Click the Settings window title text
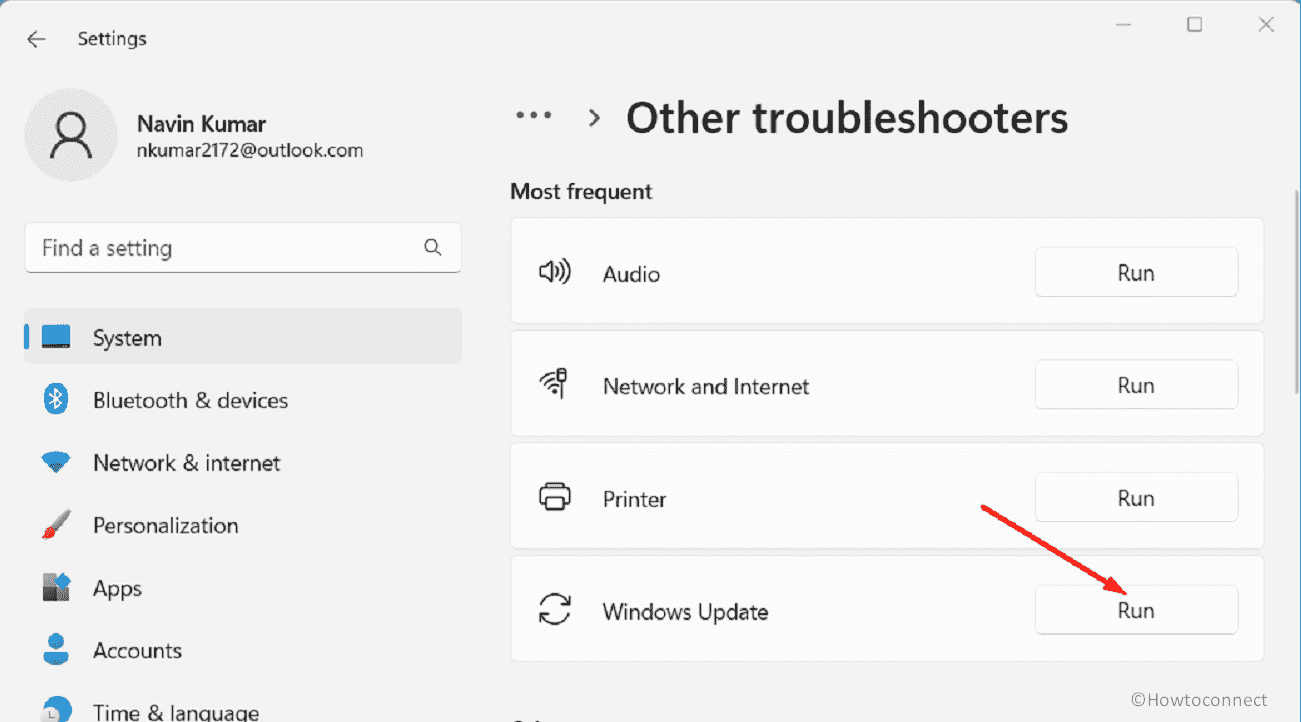This screenshot has width=1301, height=722. click(112, 39)
